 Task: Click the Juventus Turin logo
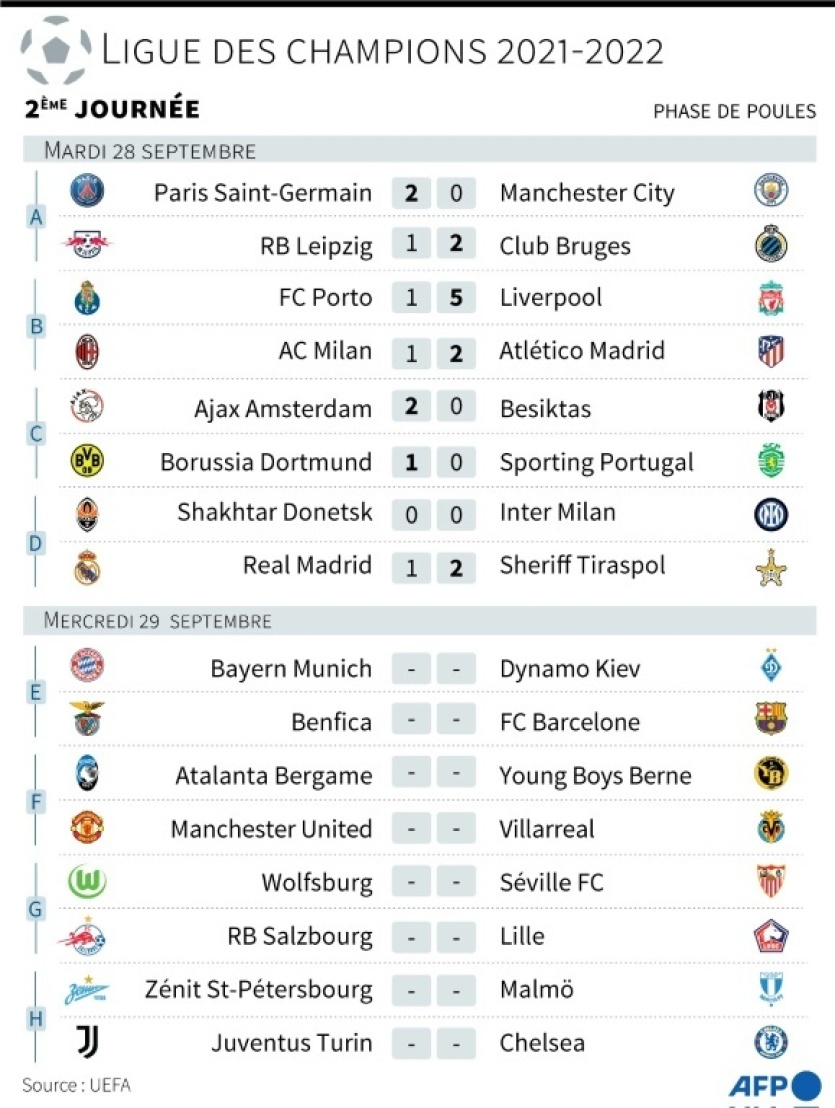coord(87,1042)
